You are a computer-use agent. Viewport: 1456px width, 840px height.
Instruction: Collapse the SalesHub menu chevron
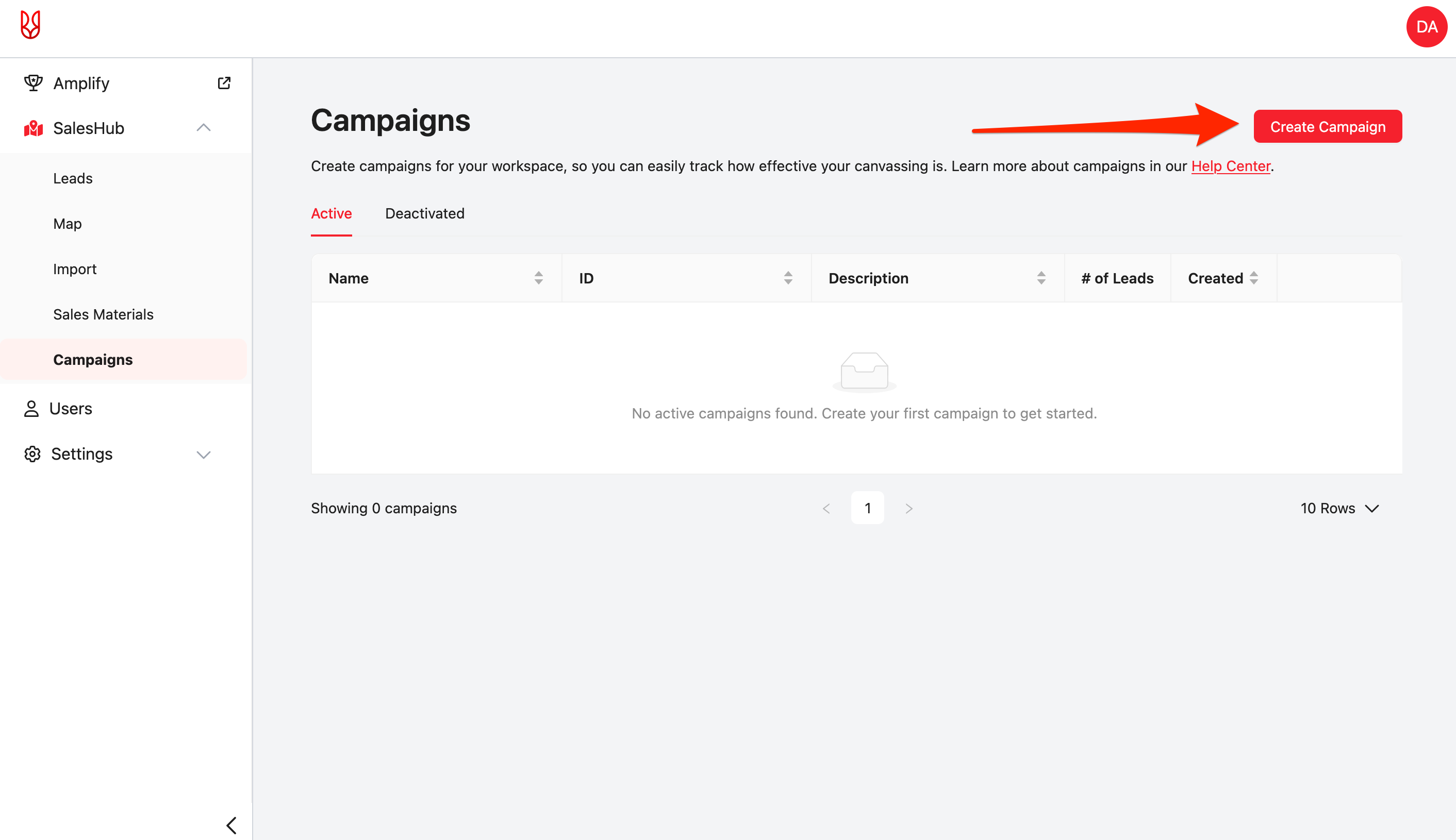pyautogui.click(x=203, y=127)
